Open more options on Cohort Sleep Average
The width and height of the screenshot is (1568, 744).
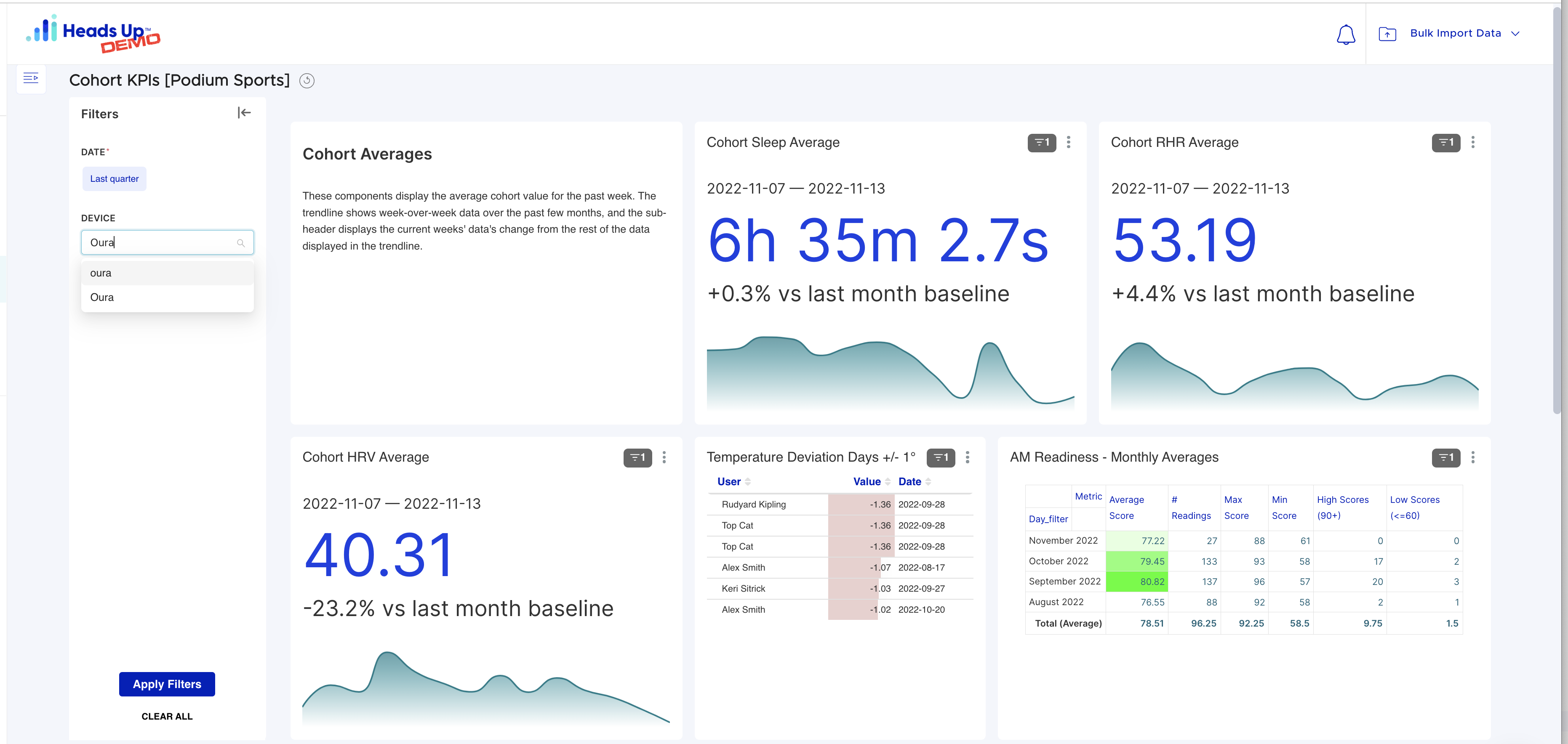tap(1069, 142)
